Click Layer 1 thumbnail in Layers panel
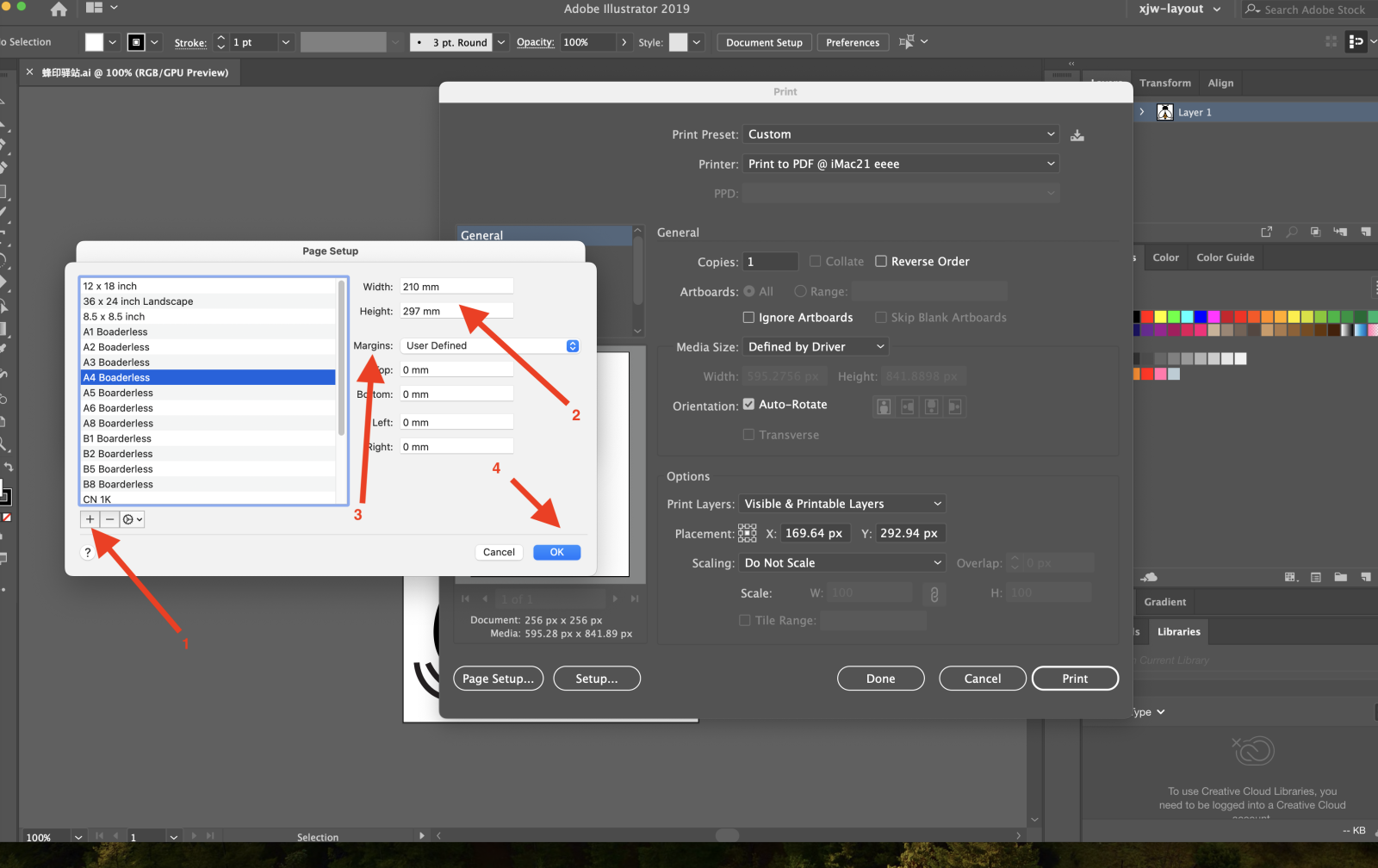This screenshot has width=1378, height=868. 1164,112
